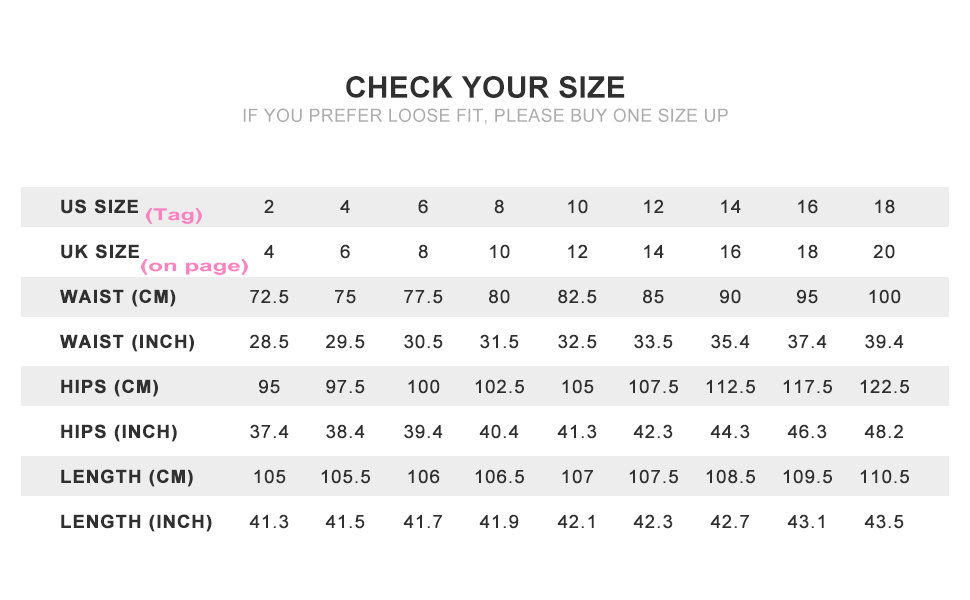Click the LENGTH (INCH) row label

[136, 522]
